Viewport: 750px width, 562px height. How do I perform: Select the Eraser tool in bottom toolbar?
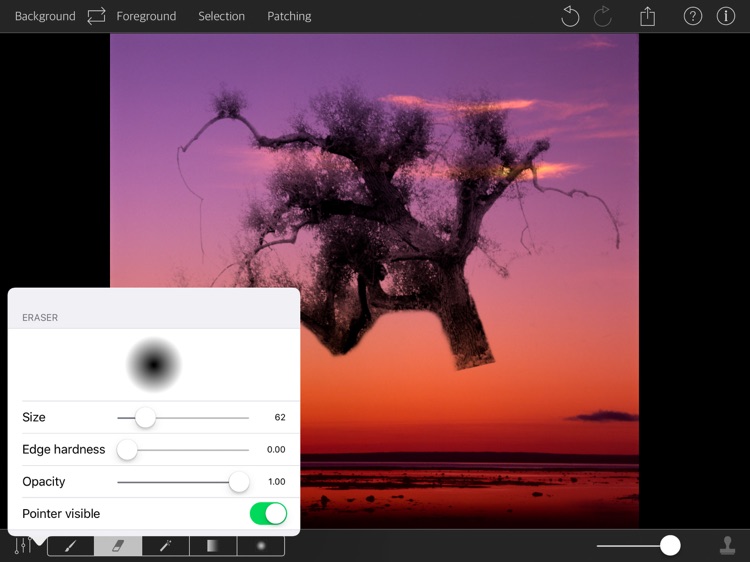click(118, 546)
